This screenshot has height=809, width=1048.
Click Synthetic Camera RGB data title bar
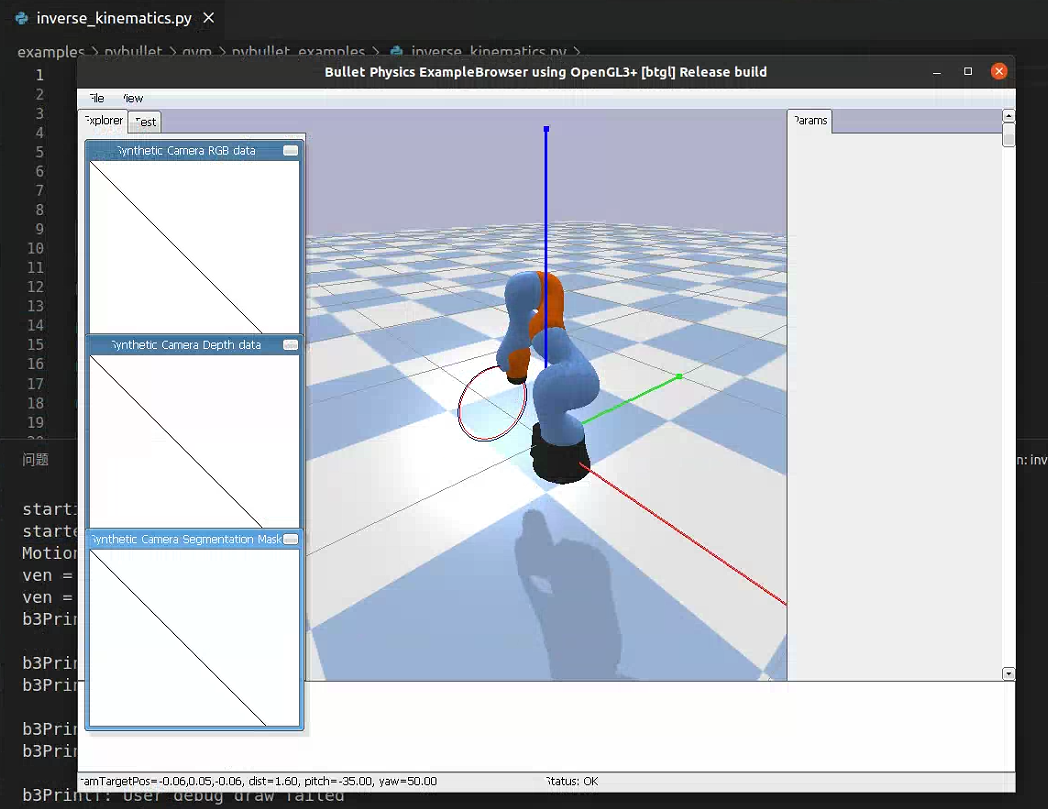click(186, 150)
